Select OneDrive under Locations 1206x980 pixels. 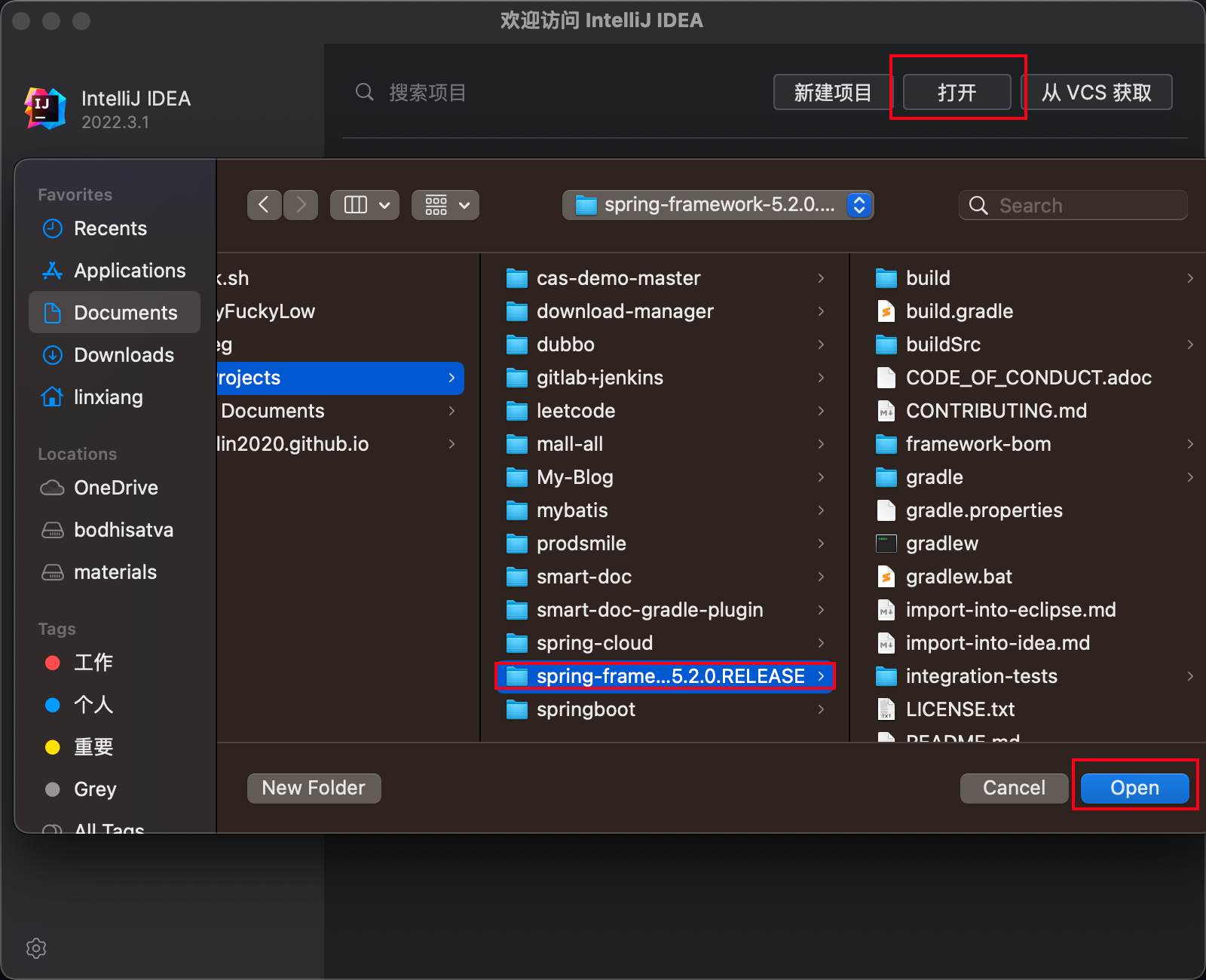tap(115, 488)
